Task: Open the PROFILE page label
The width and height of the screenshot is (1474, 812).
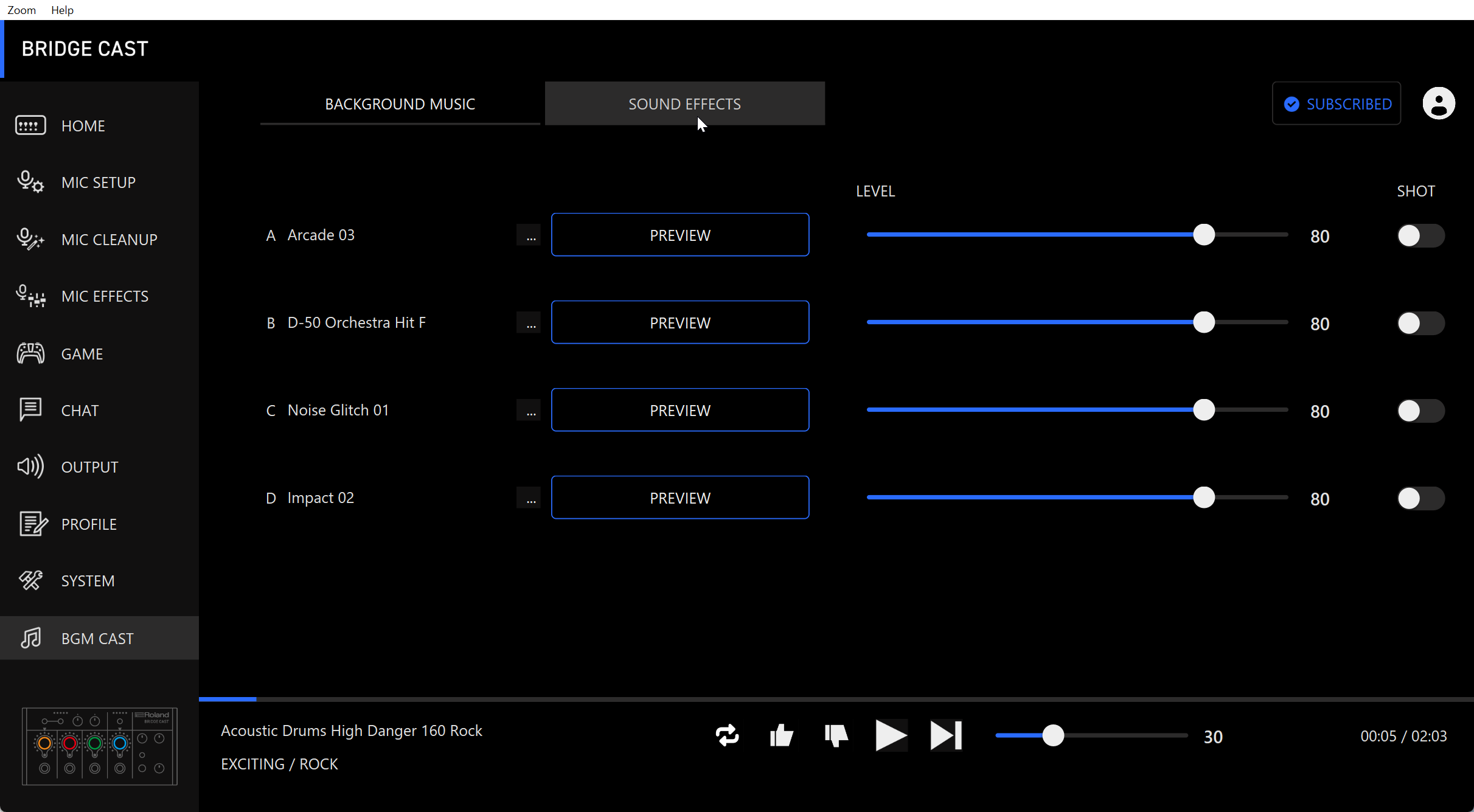Action: 89,524
